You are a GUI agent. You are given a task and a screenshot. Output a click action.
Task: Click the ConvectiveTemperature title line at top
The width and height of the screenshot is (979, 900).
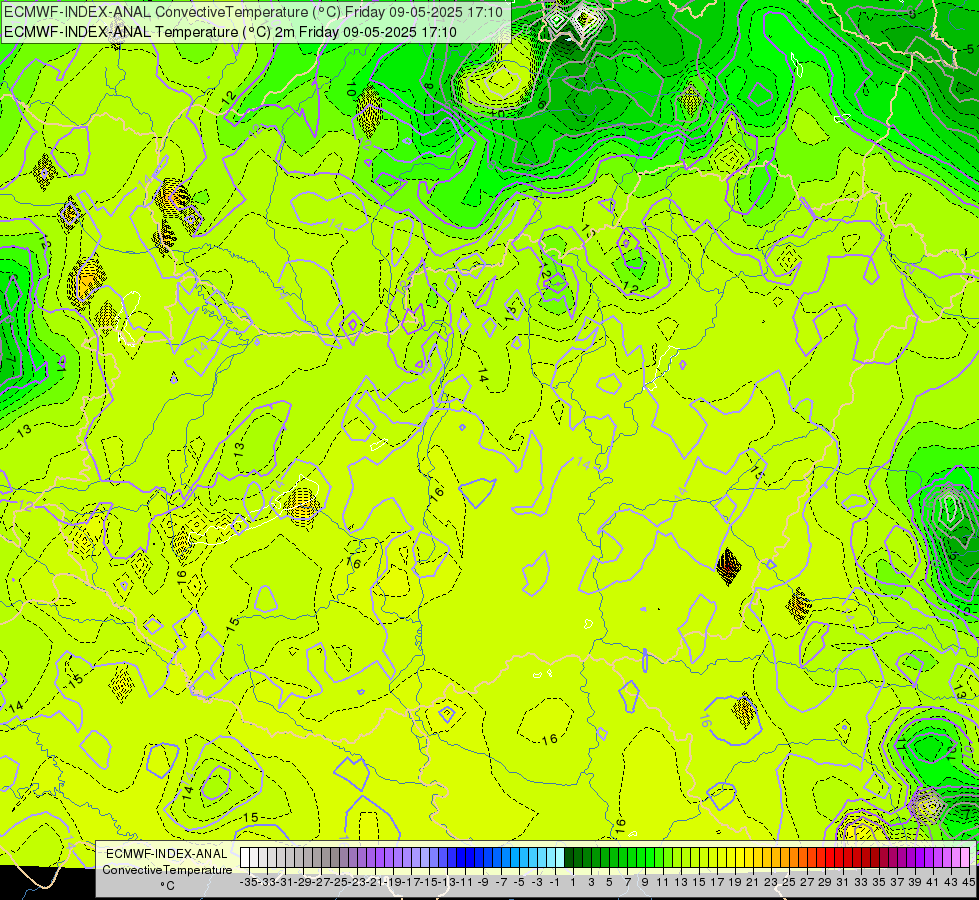click(x=253, y=12)
